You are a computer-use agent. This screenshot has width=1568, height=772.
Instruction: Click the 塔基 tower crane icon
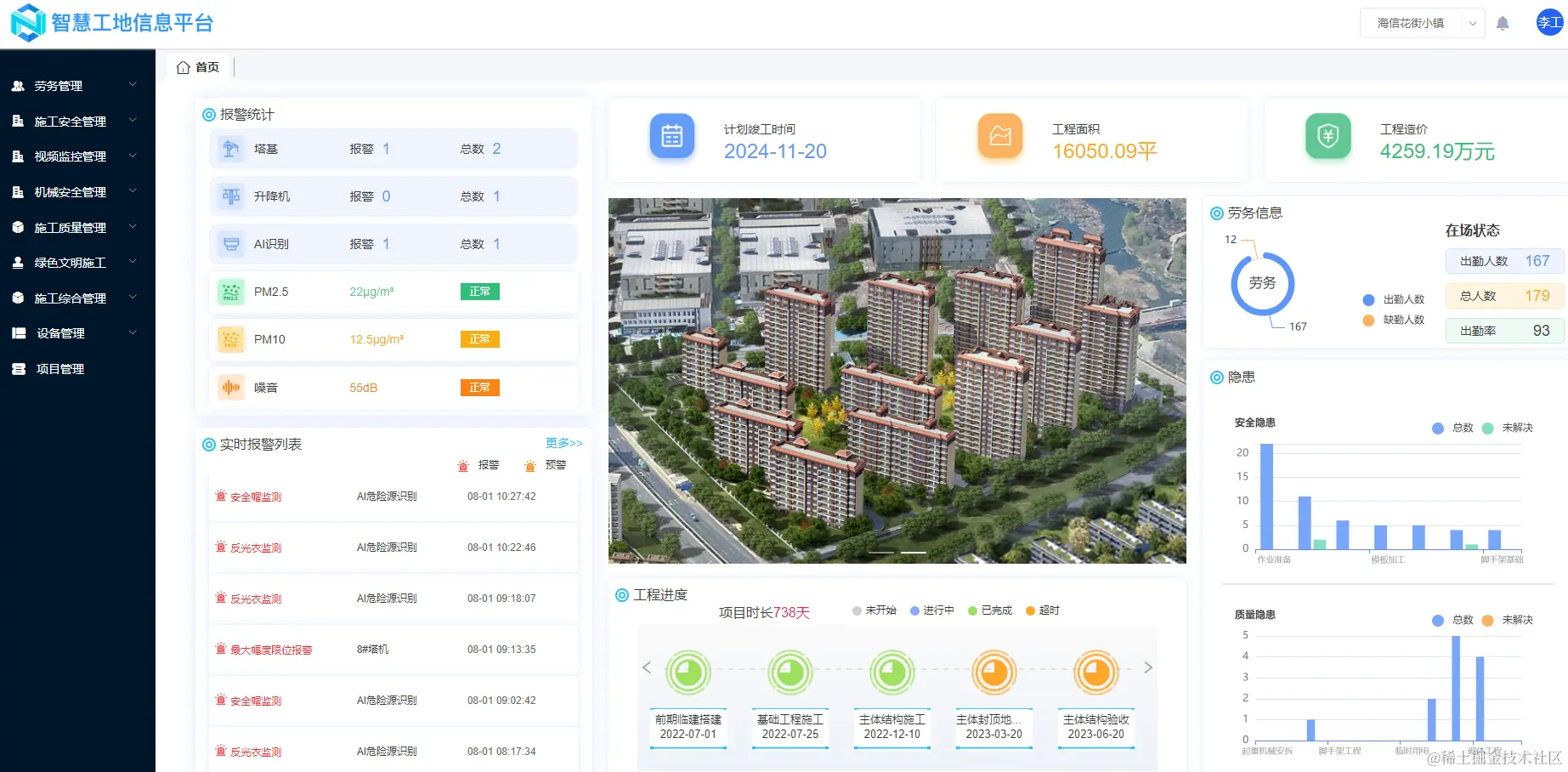[230, 149]
